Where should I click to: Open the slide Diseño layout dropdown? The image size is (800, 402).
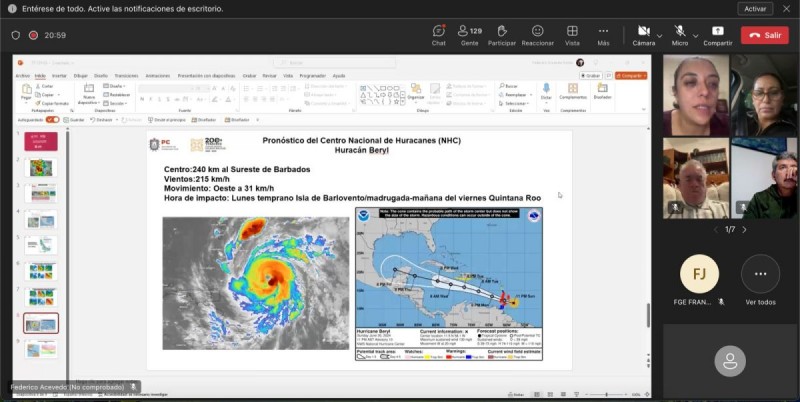point(114,86)
